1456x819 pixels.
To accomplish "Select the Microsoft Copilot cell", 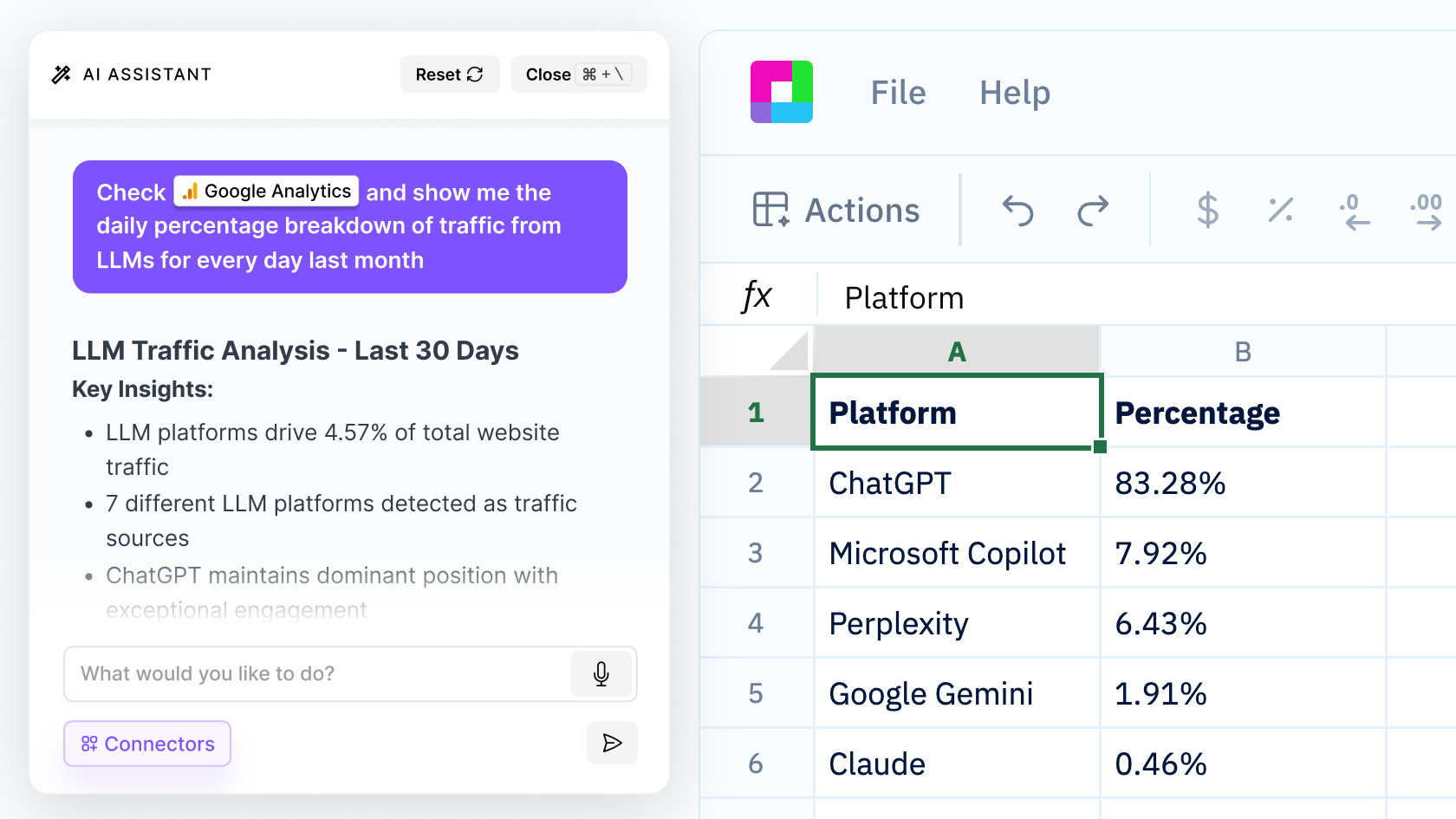I will click(x=957, y=552).
